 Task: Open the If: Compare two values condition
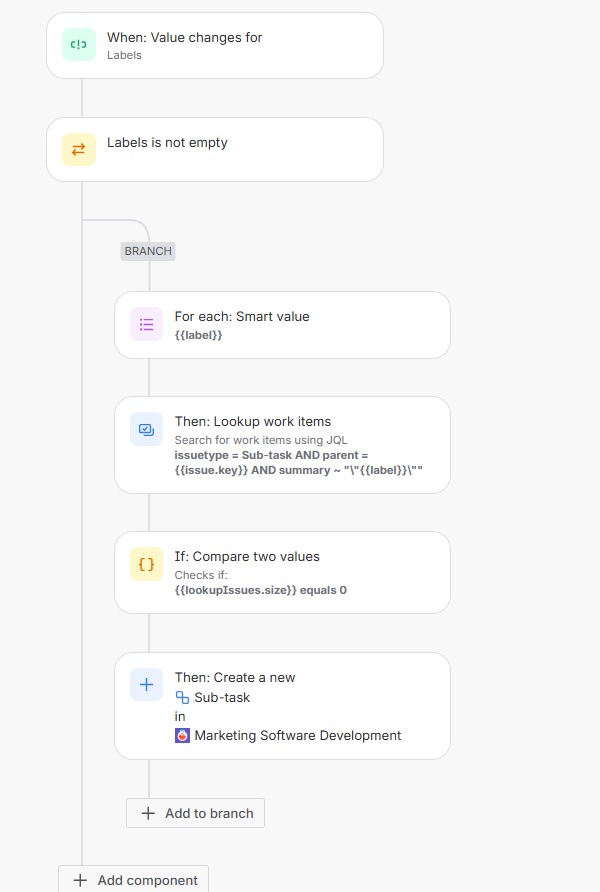(x=284, y=571)
